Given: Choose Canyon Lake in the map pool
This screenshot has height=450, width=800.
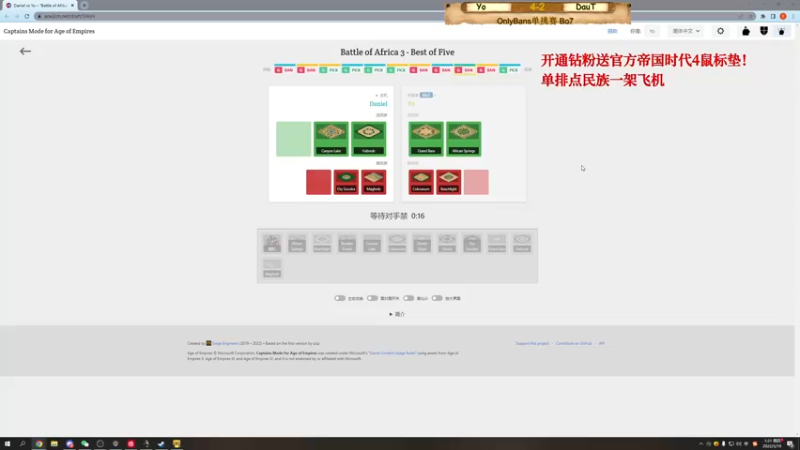Looking at the screenshot, I should [x=372, y=243].
